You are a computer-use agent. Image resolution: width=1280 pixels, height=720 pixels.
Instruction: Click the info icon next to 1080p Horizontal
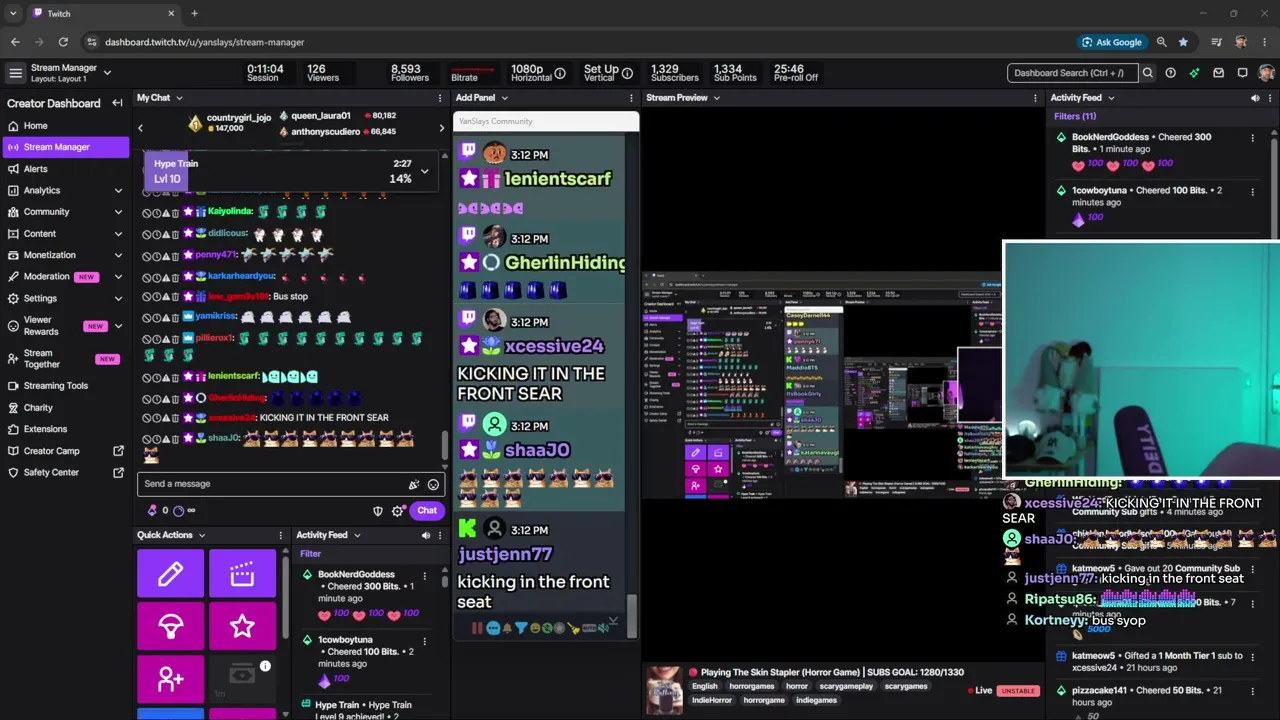pos(560,73)
